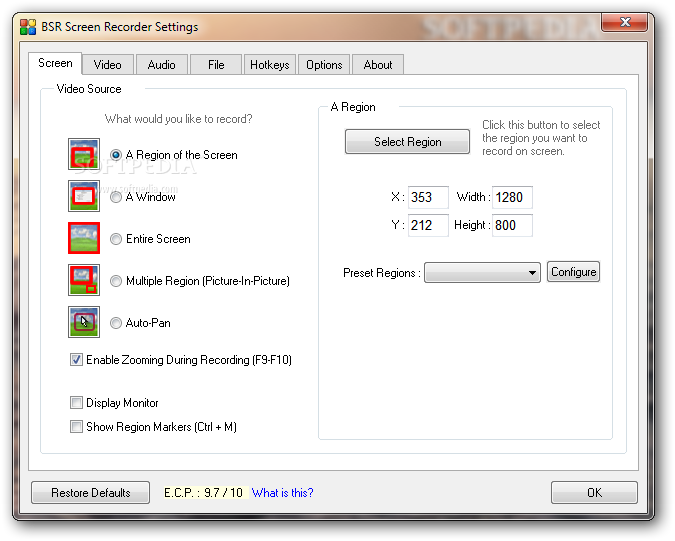This screenshot has height=541, width=675.
Task: Switch to the Video tab
Action: tap(108, 65)
